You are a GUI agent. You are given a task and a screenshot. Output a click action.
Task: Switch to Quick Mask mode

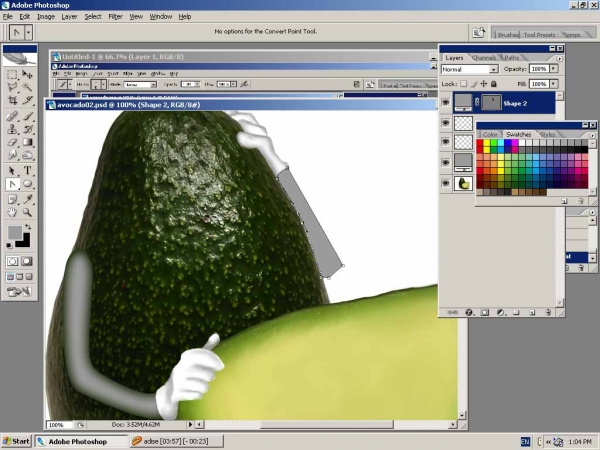27,261
